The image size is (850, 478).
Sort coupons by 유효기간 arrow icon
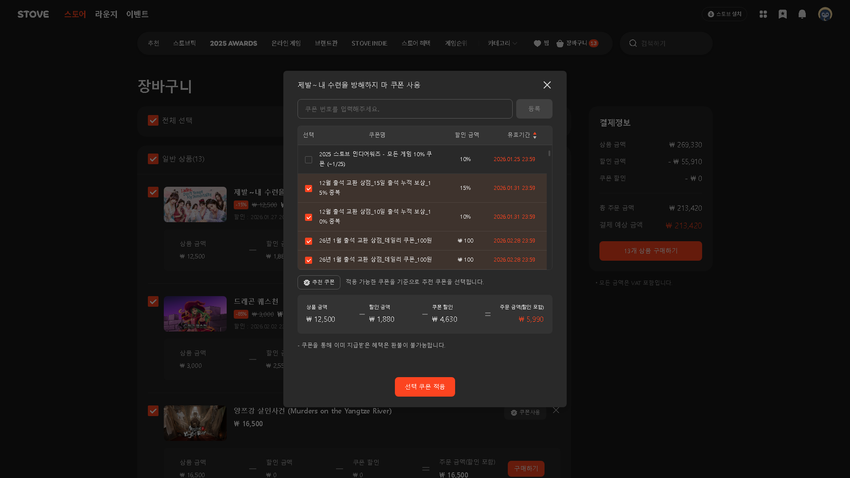pyautogui.click(x=535, y=135)
